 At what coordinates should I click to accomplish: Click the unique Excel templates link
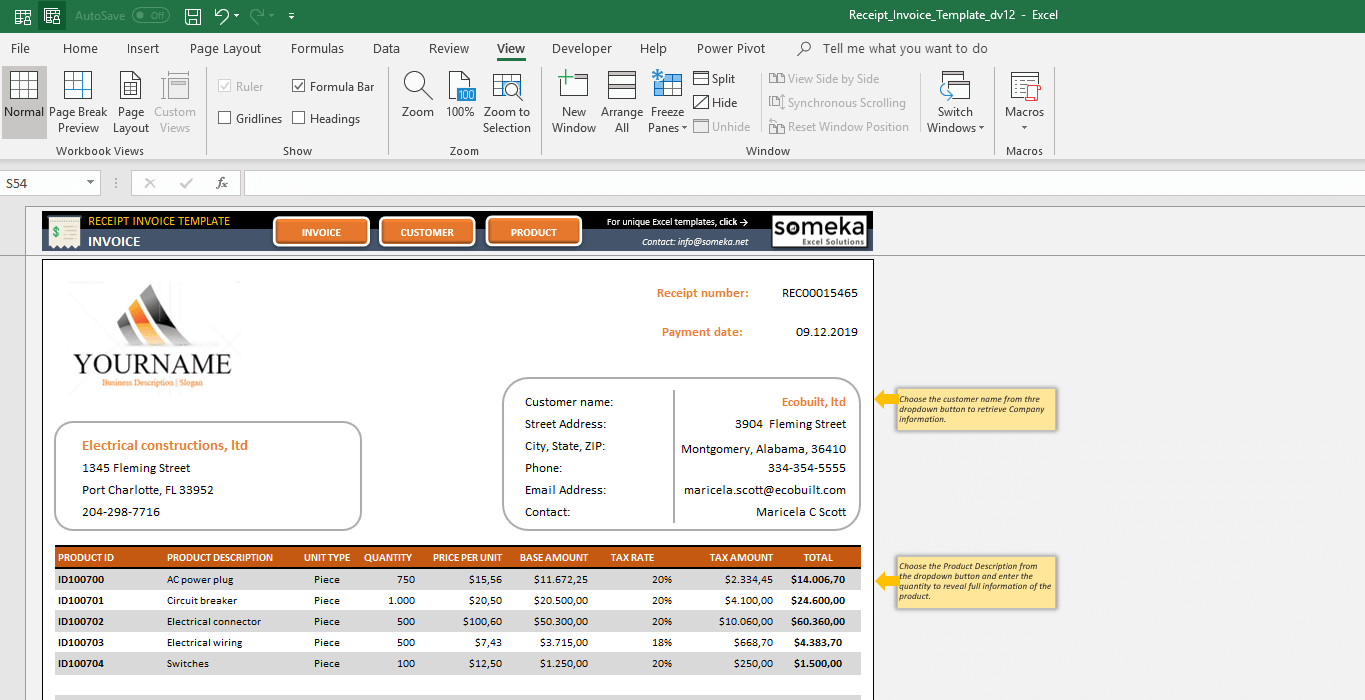coord(678,222)
